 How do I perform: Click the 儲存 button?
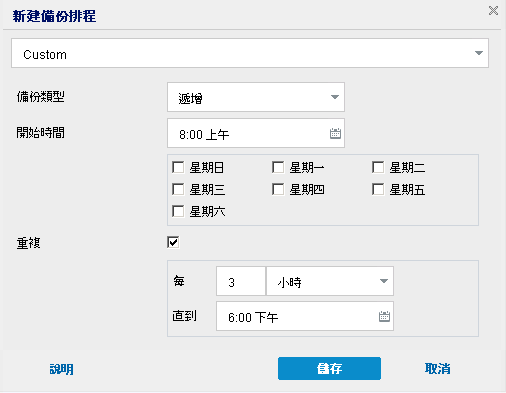[x=329, y=368]
